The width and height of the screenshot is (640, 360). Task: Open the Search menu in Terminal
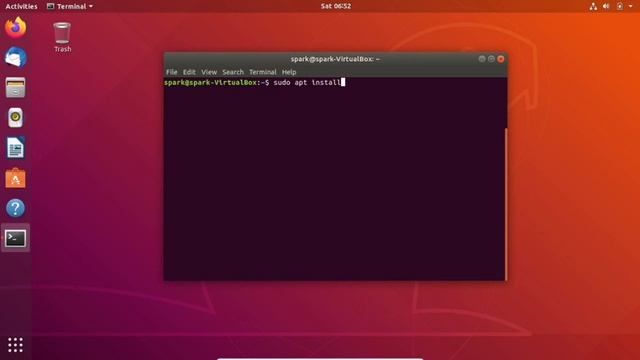(x=233, y=72)
